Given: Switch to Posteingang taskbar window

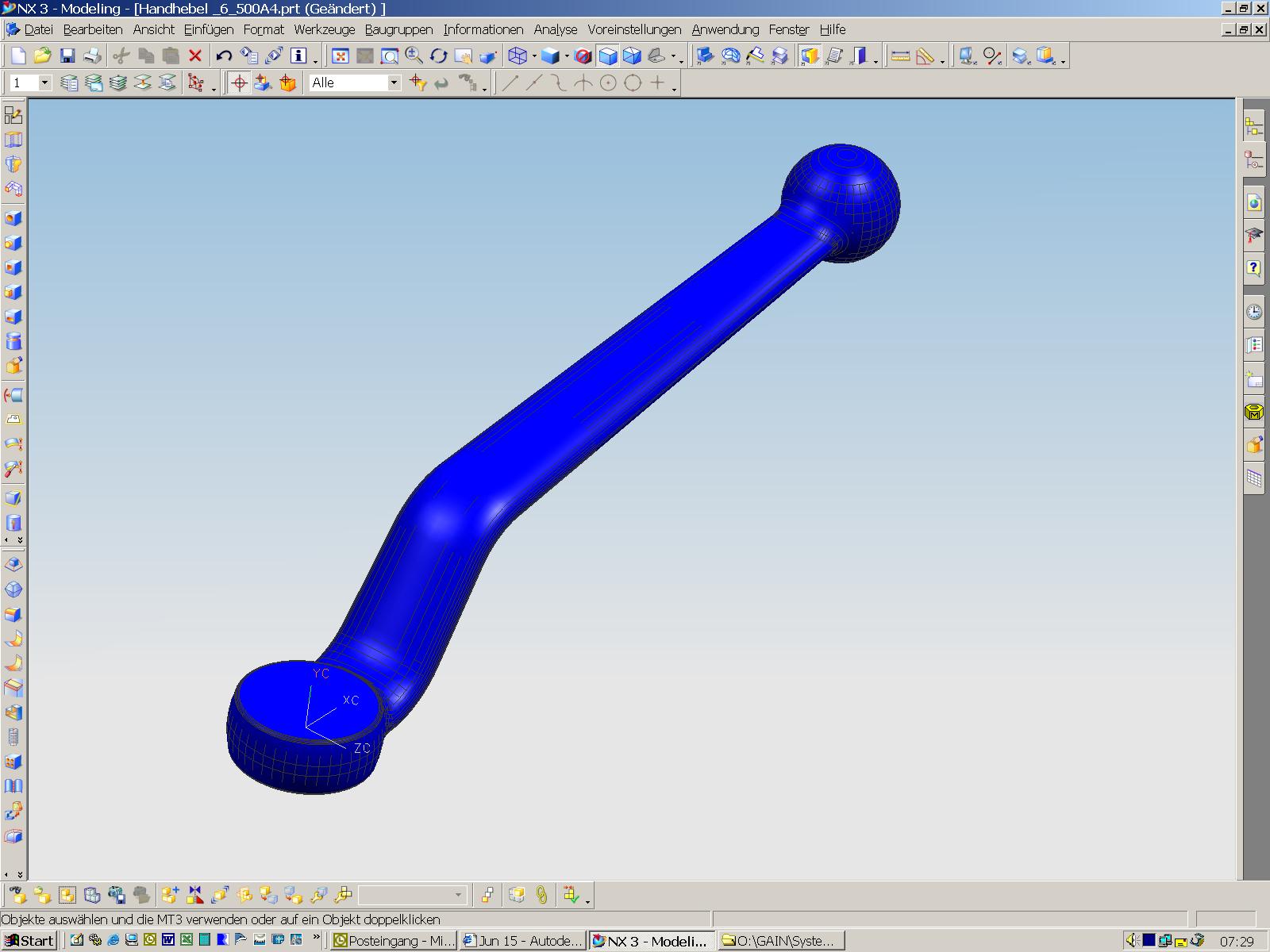Looking at the screenshot, I should (x=394, y=941).
